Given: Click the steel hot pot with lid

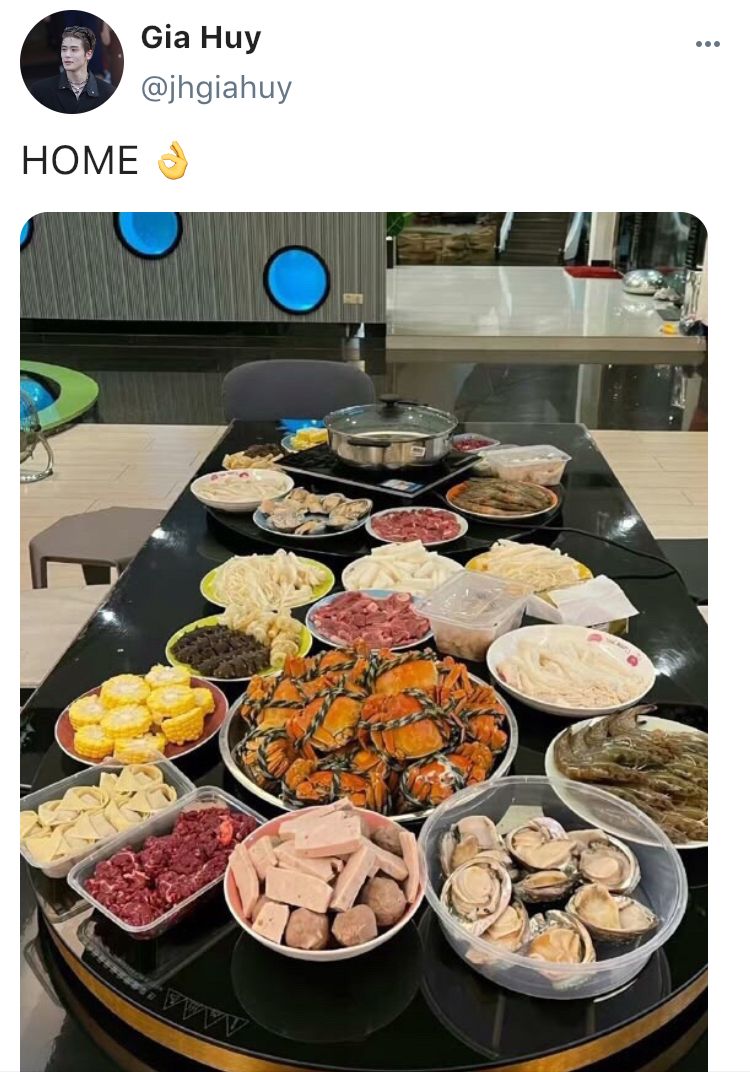Looking at the screenshot, I should click(x=390, y=431).
